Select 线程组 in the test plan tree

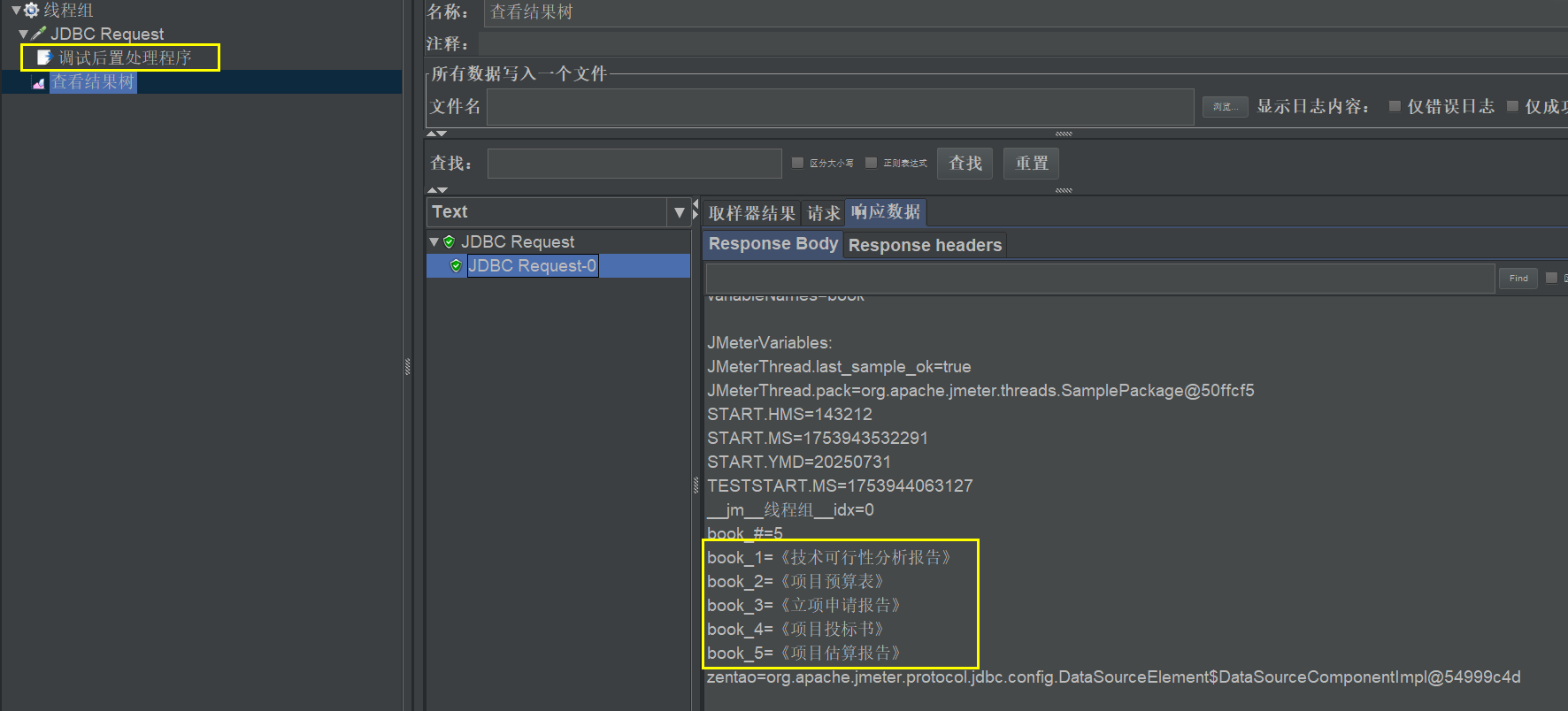(68, 11)
